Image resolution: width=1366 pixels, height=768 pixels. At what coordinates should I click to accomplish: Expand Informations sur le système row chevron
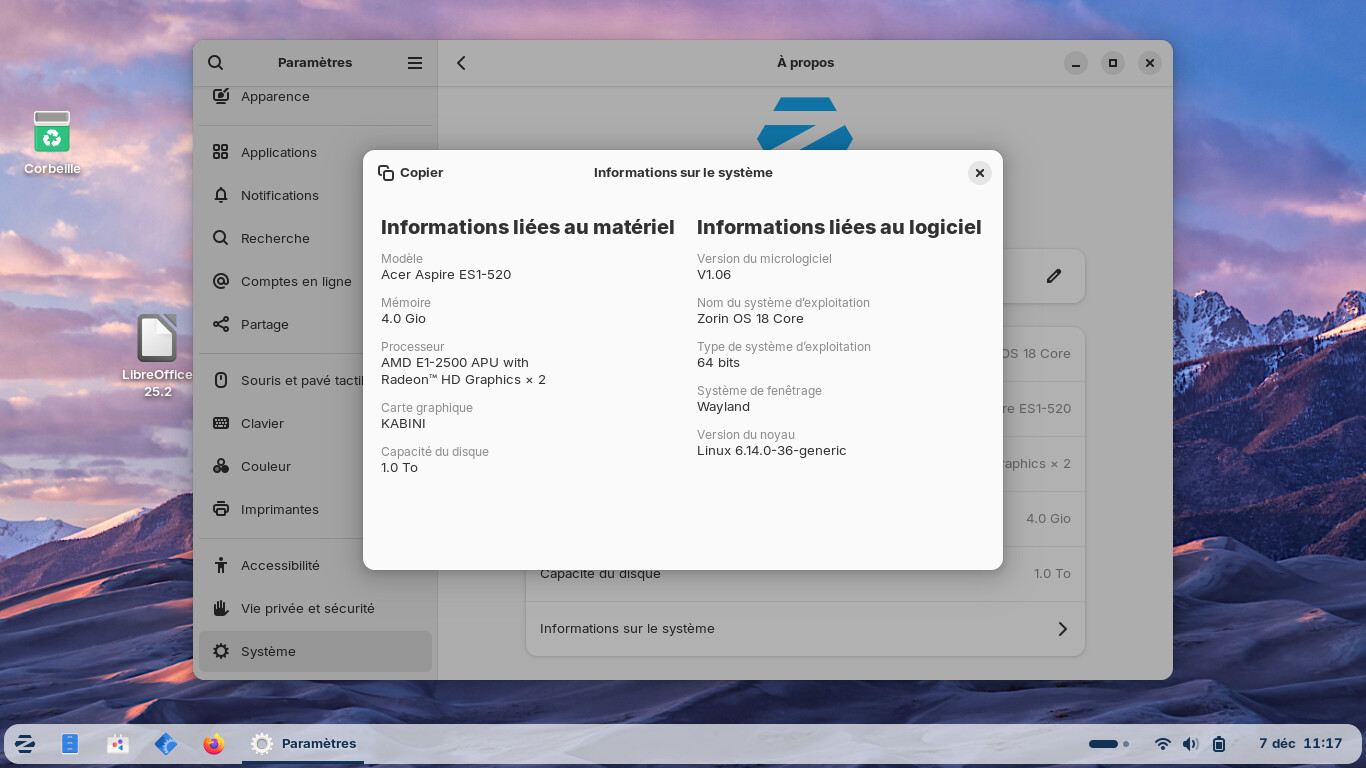click(1062, 629)
